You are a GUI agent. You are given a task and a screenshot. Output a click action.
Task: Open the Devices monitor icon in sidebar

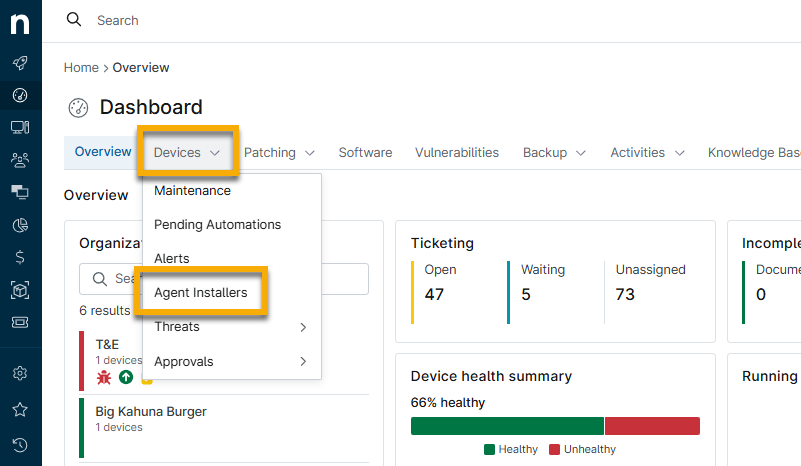(x=20, y=127)
